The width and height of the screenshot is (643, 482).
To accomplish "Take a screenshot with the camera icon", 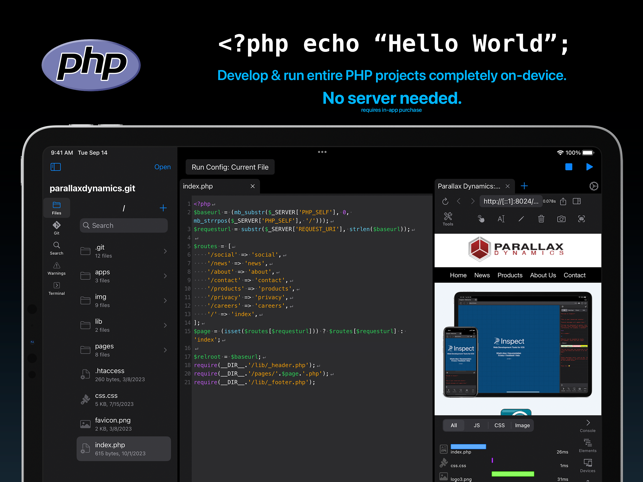I will click(x=561, y=219).
